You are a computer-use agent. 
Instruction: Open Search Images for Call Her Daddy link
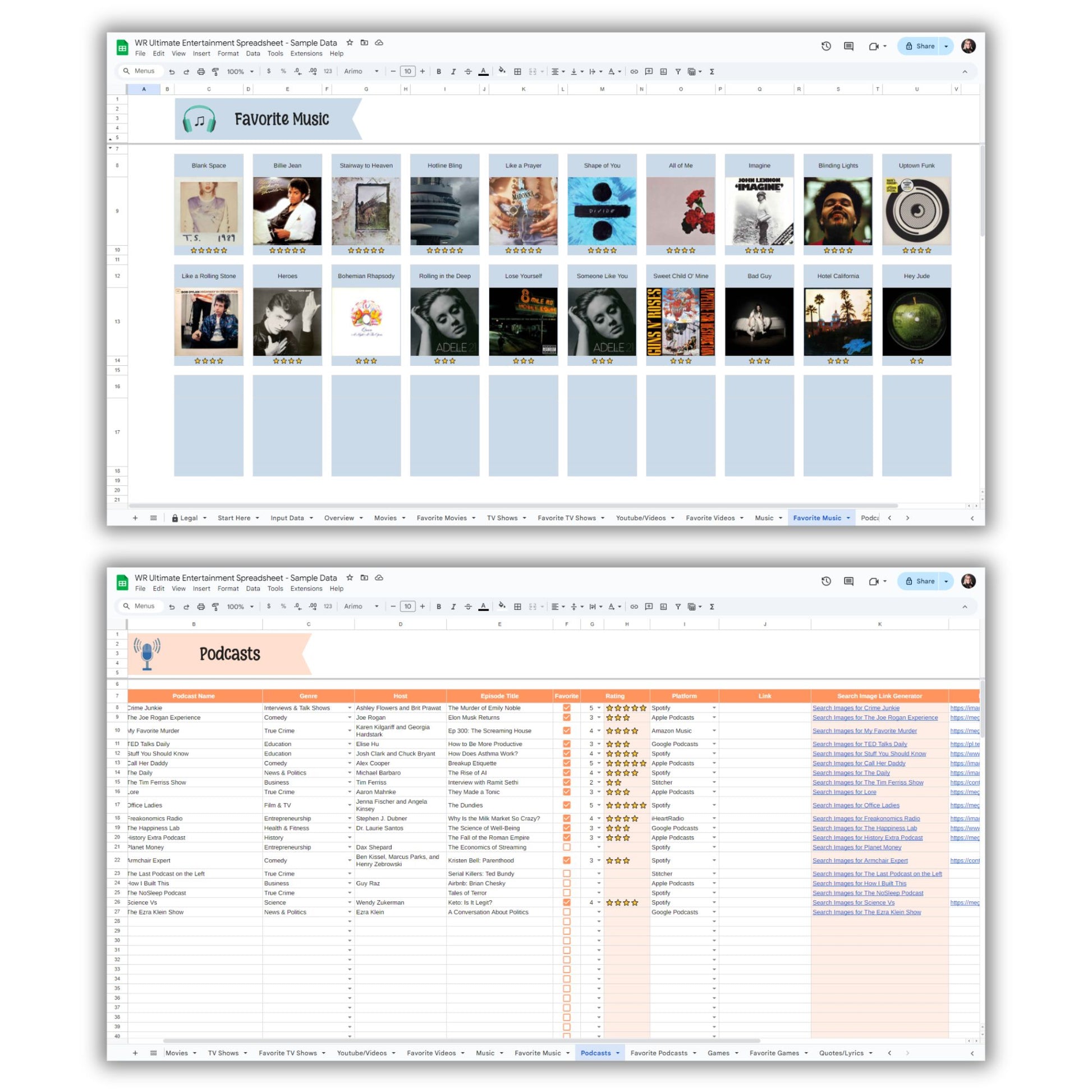click(x=859, y=763)
